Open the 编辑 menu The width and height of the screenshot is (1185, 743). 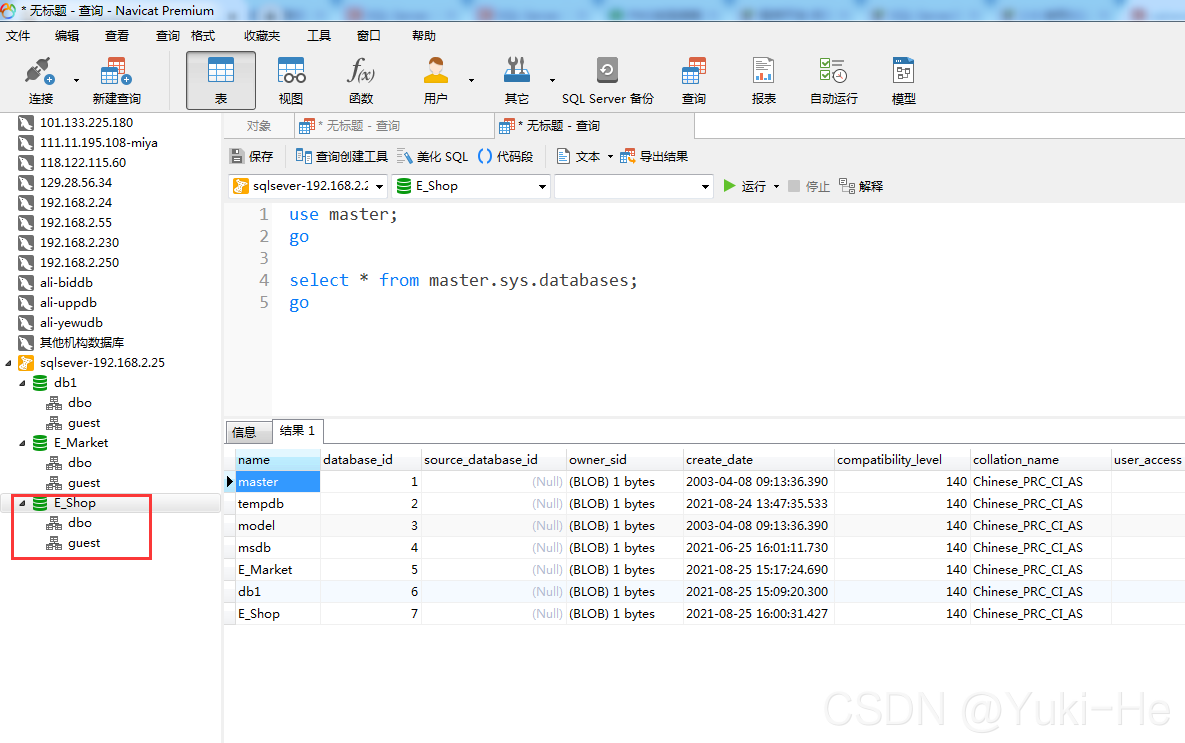tap(67, 36)
